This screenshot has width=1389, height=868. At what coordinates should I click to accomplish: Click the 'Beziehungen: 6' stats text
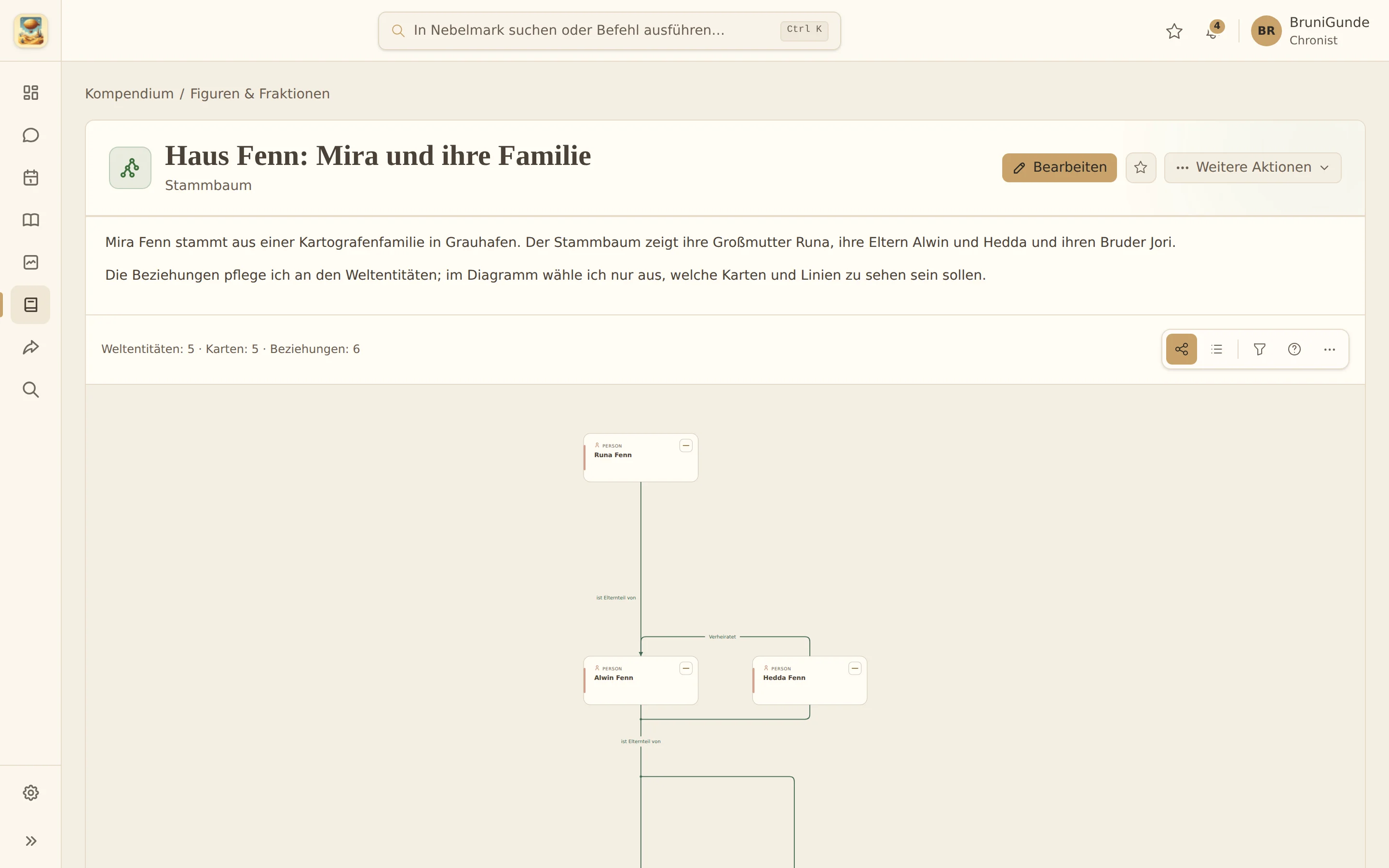314,349
